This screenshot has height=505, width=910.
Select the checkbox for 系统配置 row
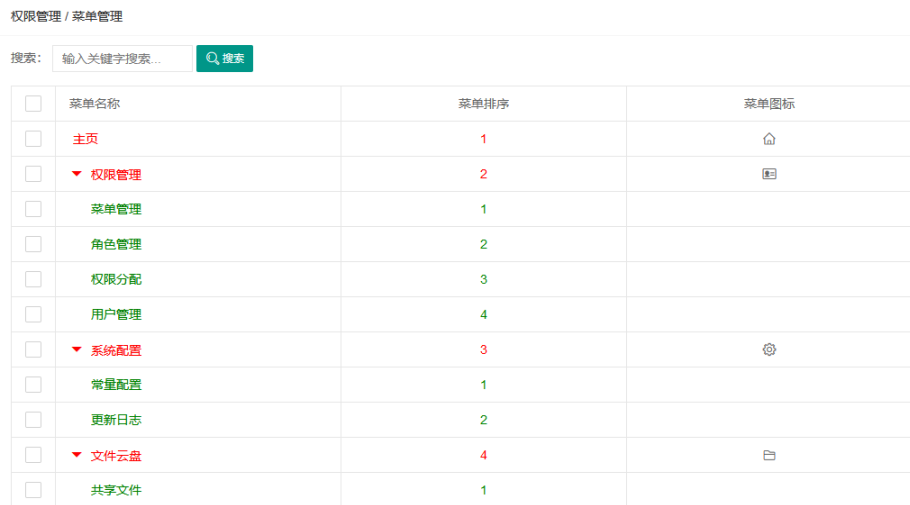[x=33, y=349]
